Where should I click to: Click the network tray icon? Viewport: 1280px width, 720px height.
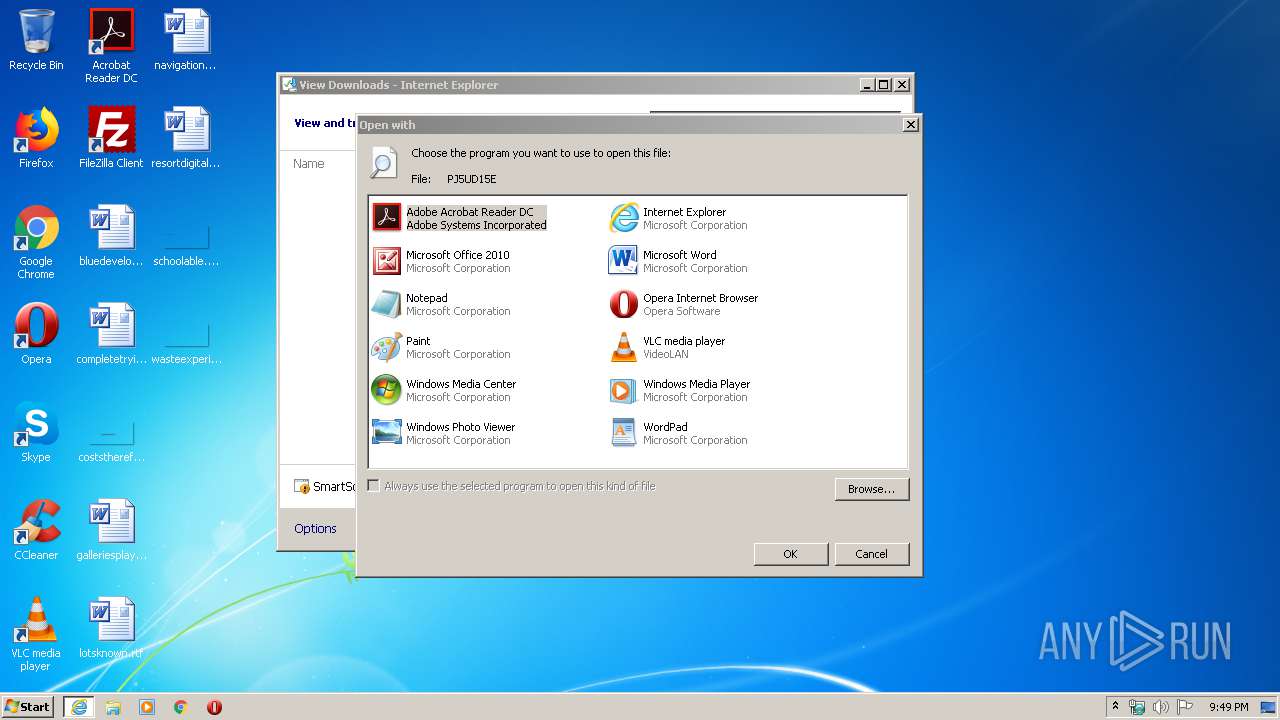tap(1137, 707)
